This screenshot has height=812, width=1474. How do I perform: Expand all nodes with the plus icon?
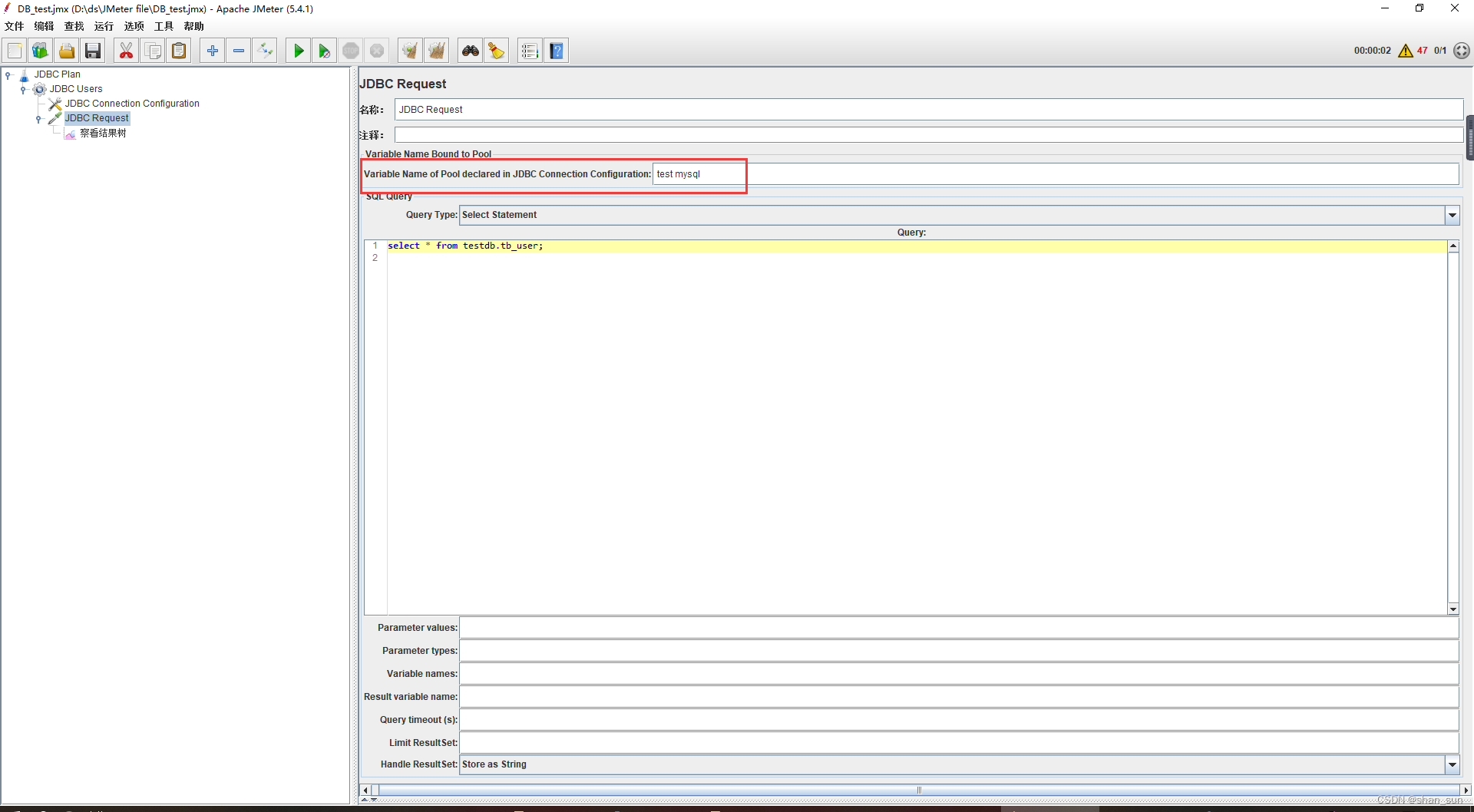click(x=213, y=51)
